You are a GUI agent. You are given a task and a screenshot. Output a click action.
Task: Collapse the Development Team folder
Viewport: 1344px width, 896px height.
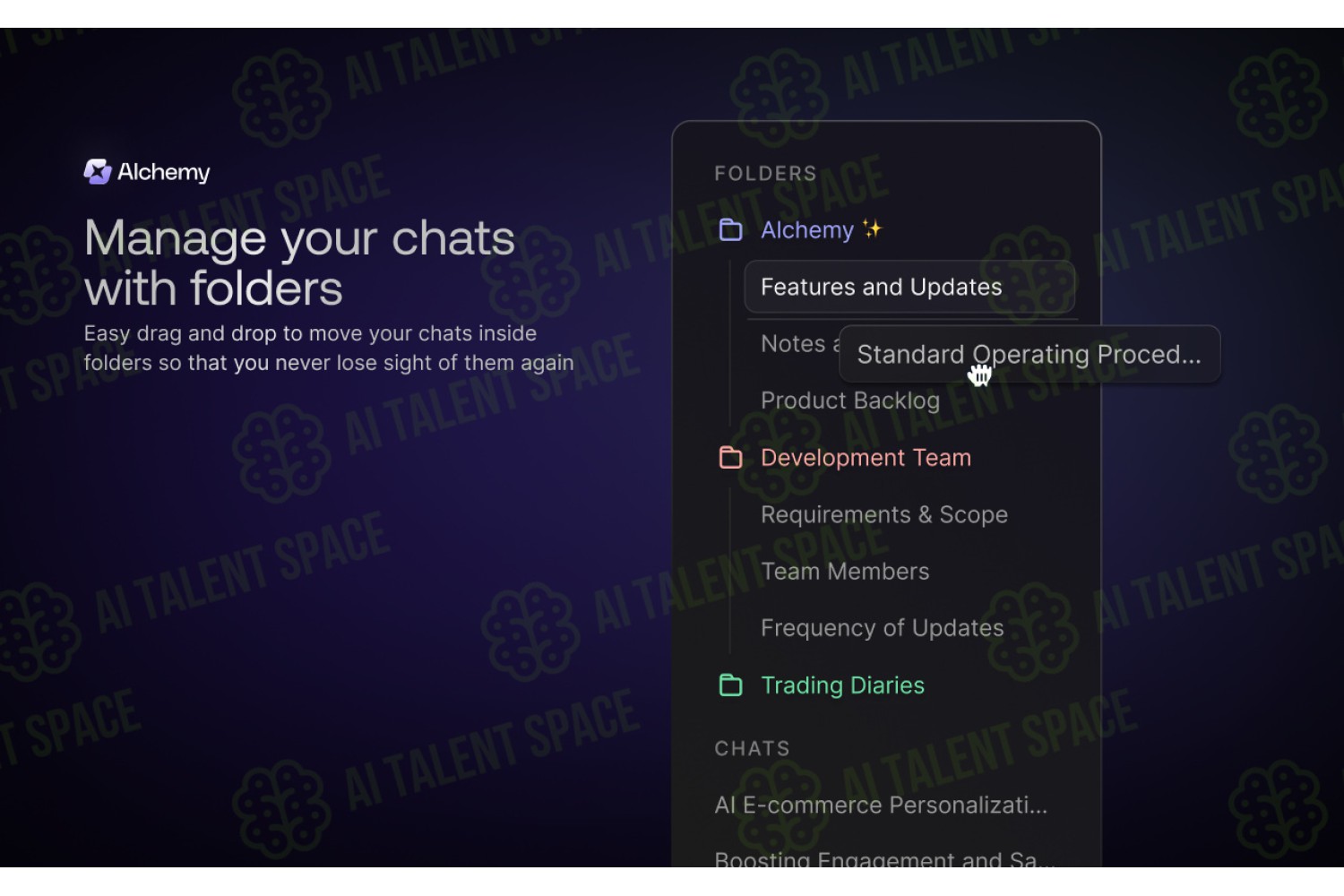[x=866, y=458]
